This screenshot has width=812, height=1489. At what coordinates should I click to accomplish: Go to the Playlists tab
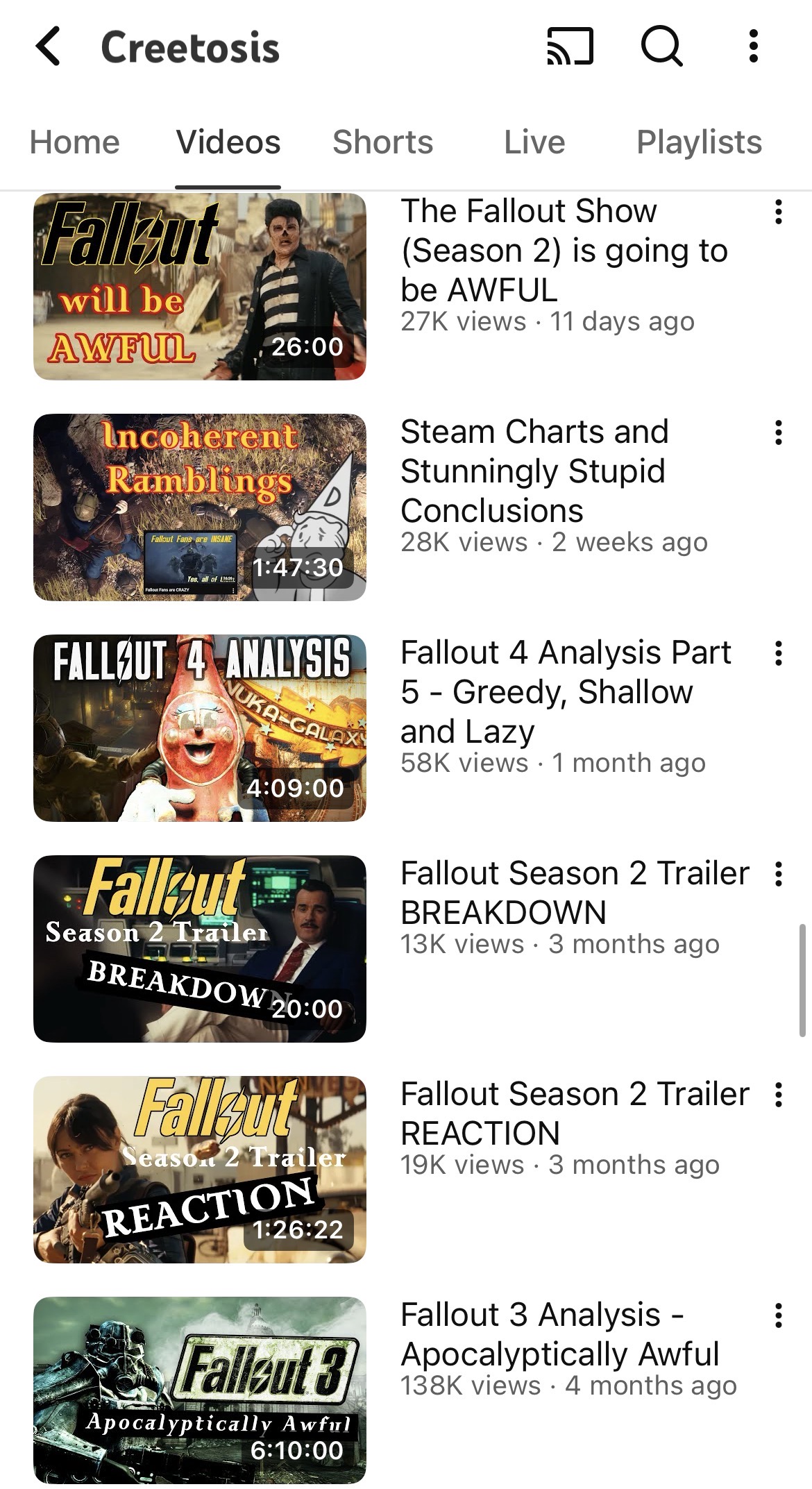point(699,142)
